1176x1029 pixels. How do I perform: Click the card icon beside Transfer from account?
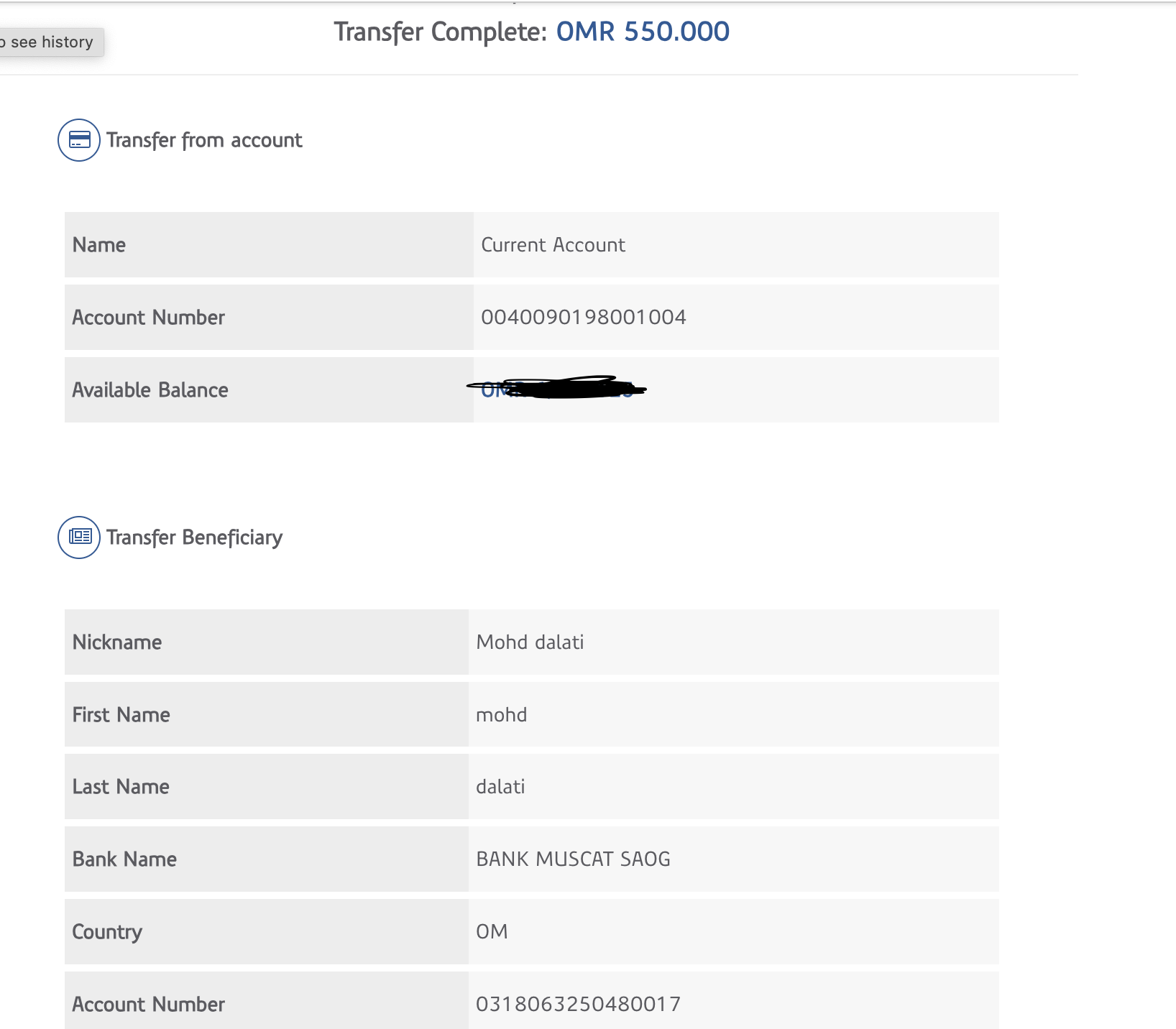point(79,140)
